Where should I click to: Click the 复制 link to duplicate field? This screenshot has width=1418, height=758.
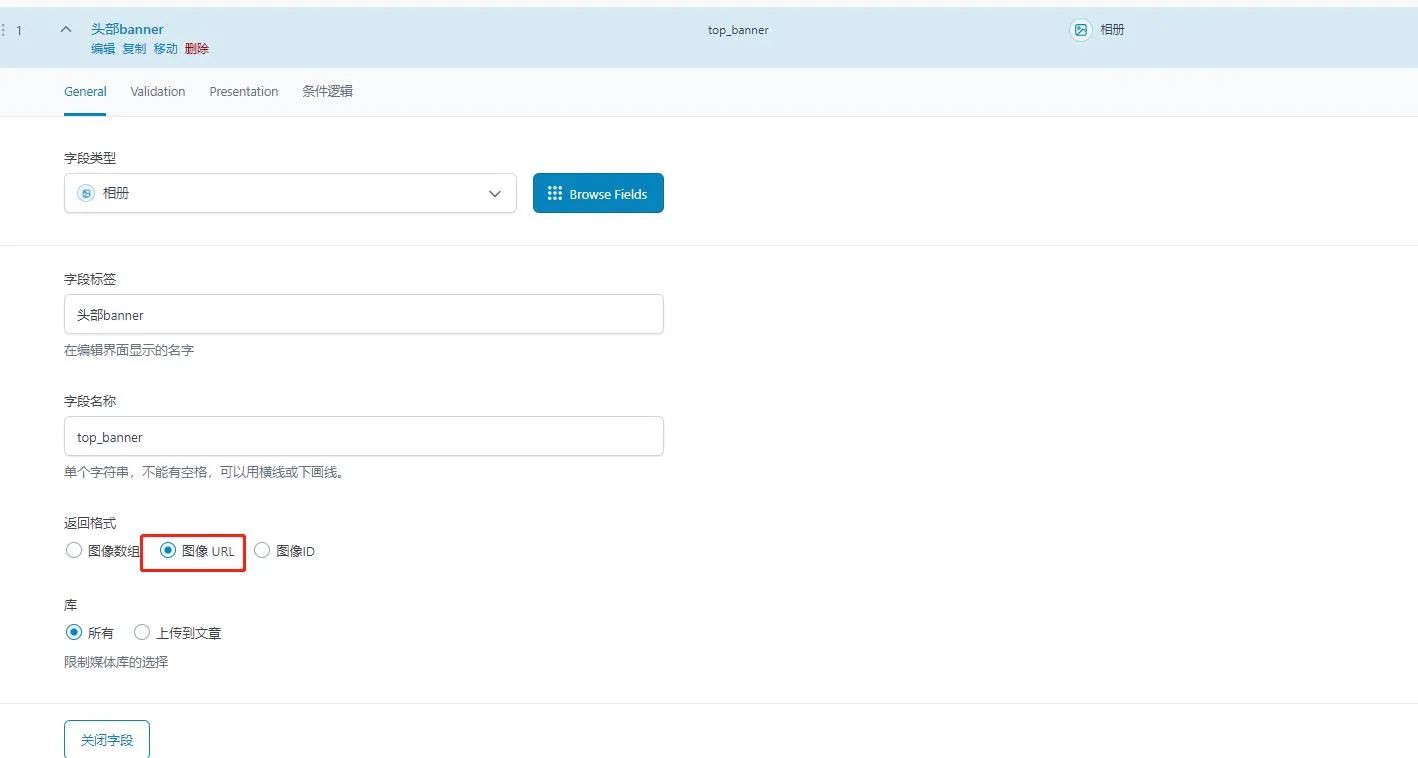point(134,48)
